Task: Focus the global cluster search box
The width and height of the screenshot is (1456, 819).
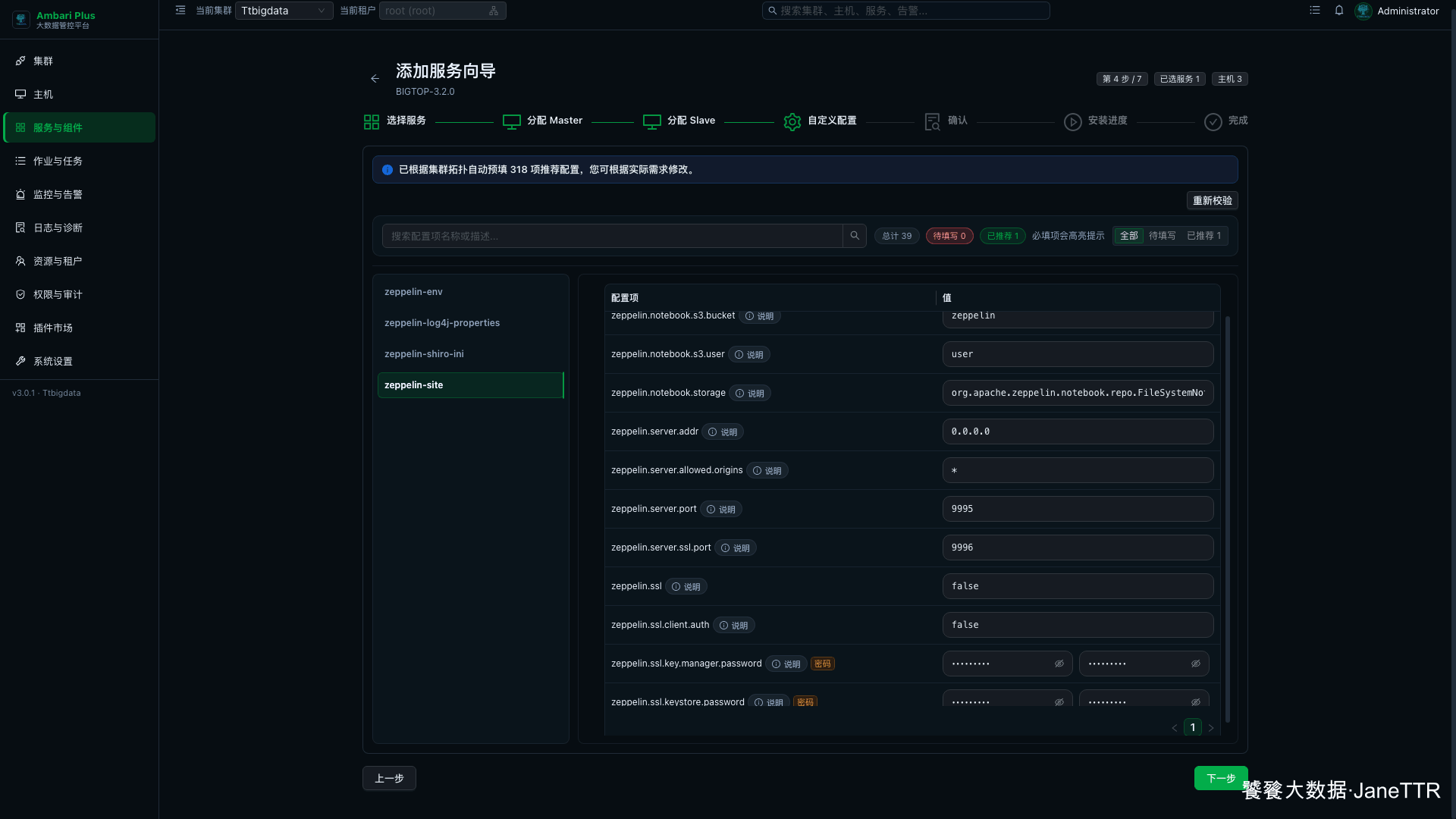Action: 905,11
